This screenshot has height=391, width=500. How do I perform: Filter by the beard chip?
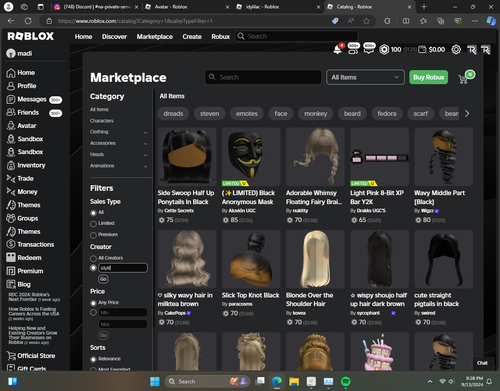tap(352, 114)
